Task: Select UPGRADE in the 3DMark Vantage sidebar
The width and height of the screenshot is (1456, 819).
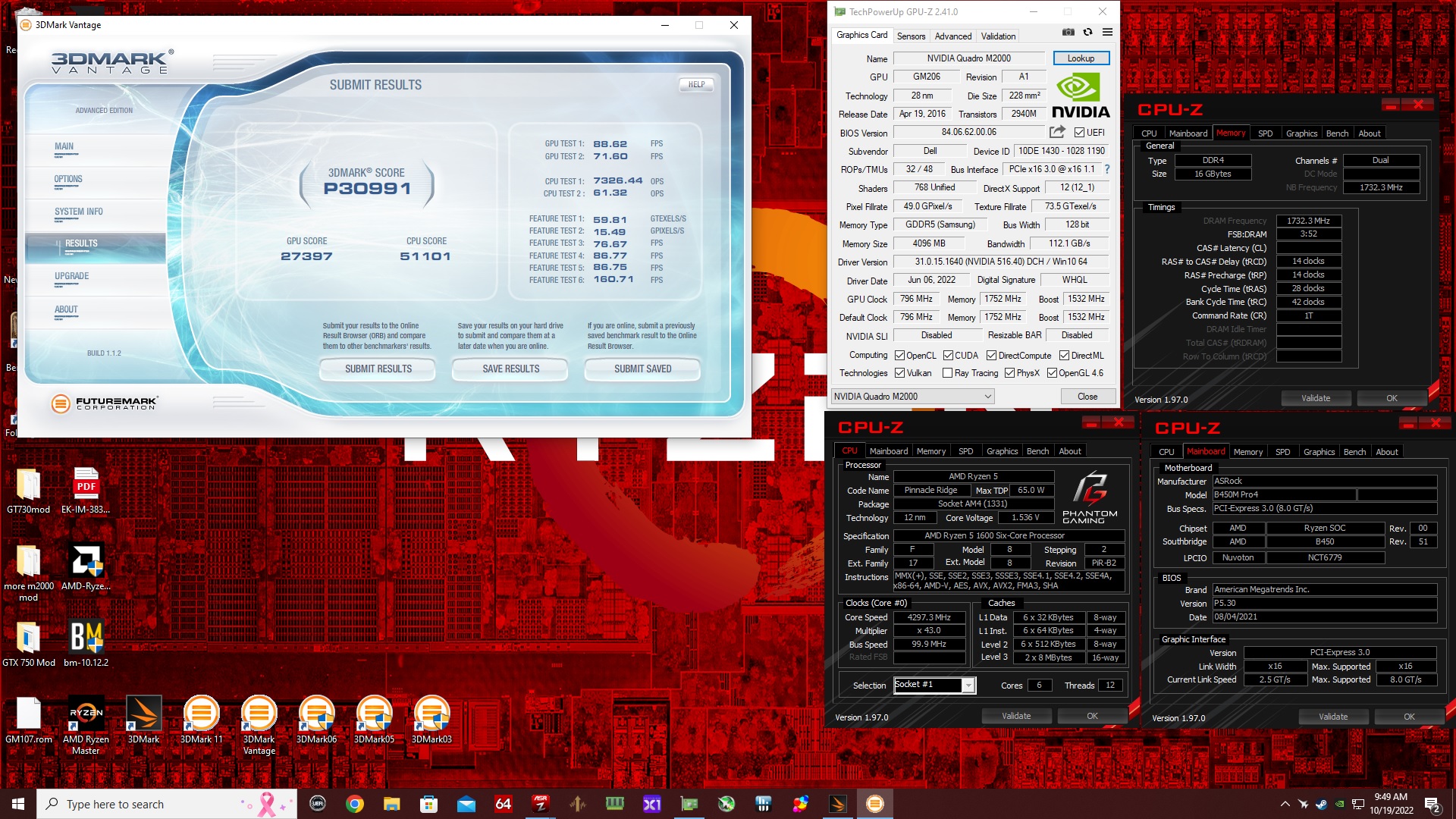Action: (x=71, y=277)
